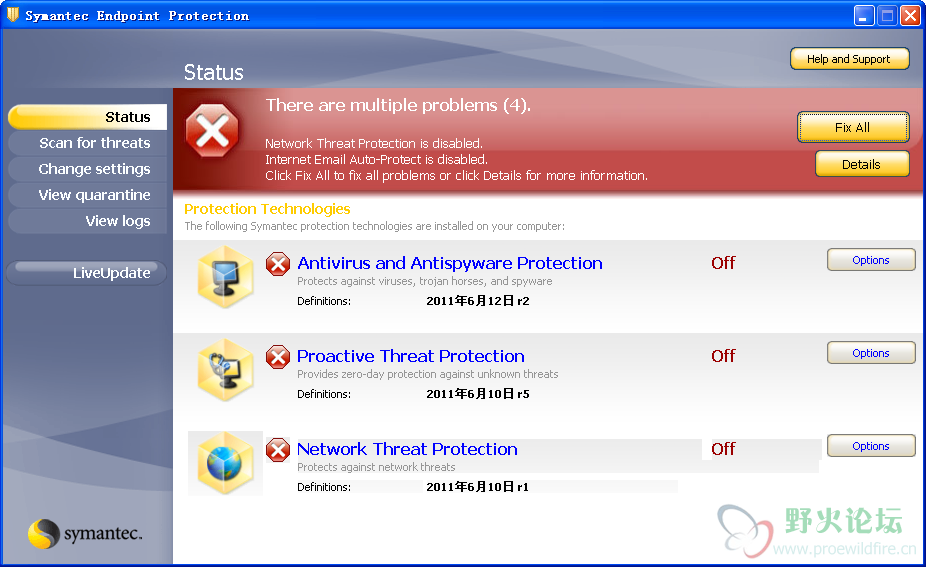
Task: Click red X badge beside Network Threat Protection
Action: pyautogui.click(x=278, y=450)
